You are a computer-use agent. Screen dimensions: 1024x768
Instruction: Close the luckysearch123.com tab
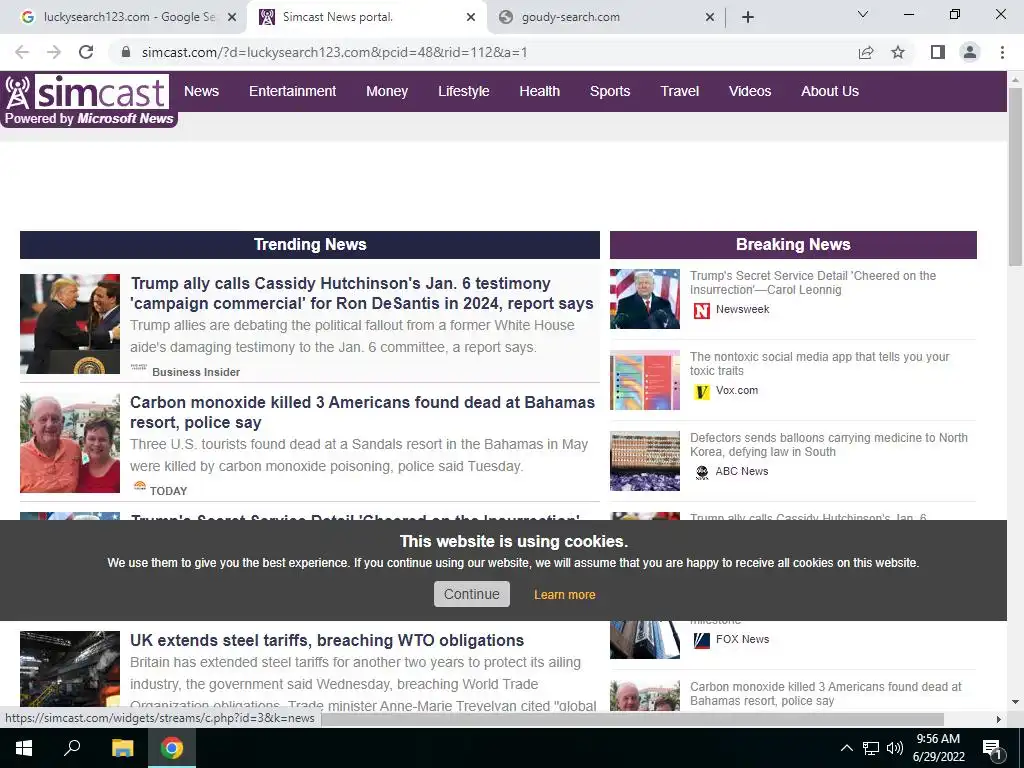(232, 18)
